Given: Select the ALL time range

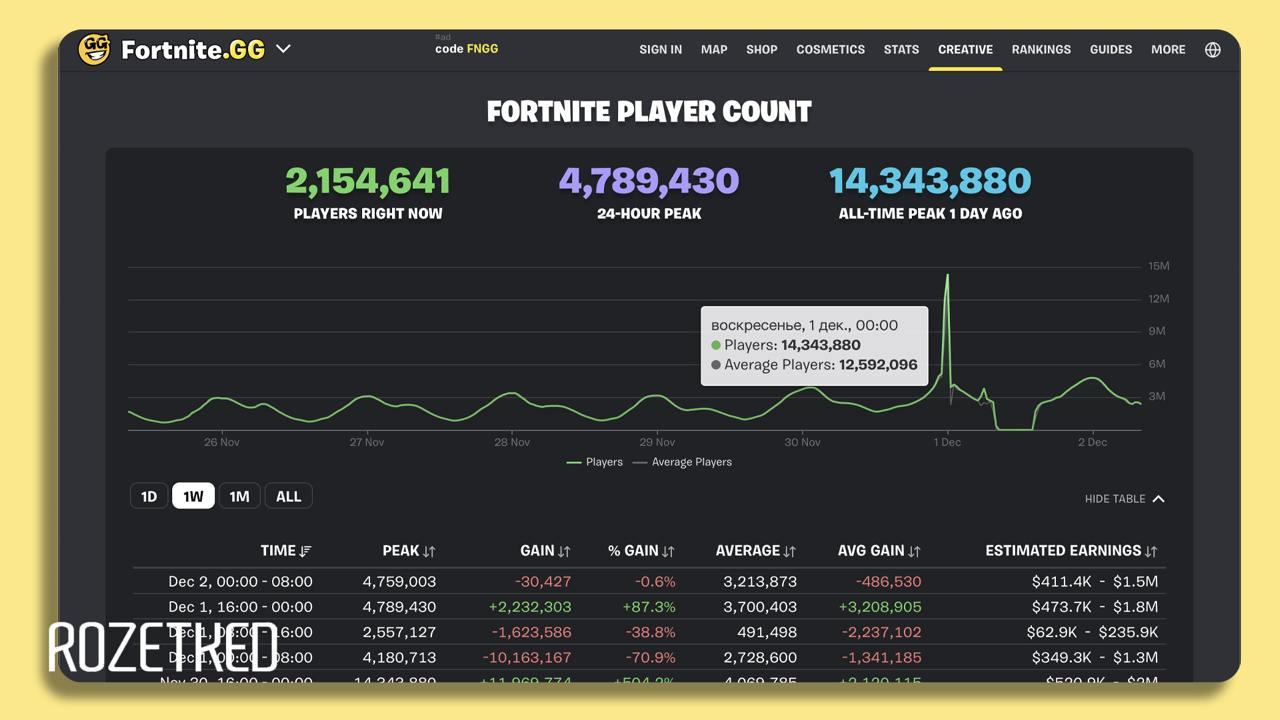Looking at the screenshot, I should click(x=288, y=496).
